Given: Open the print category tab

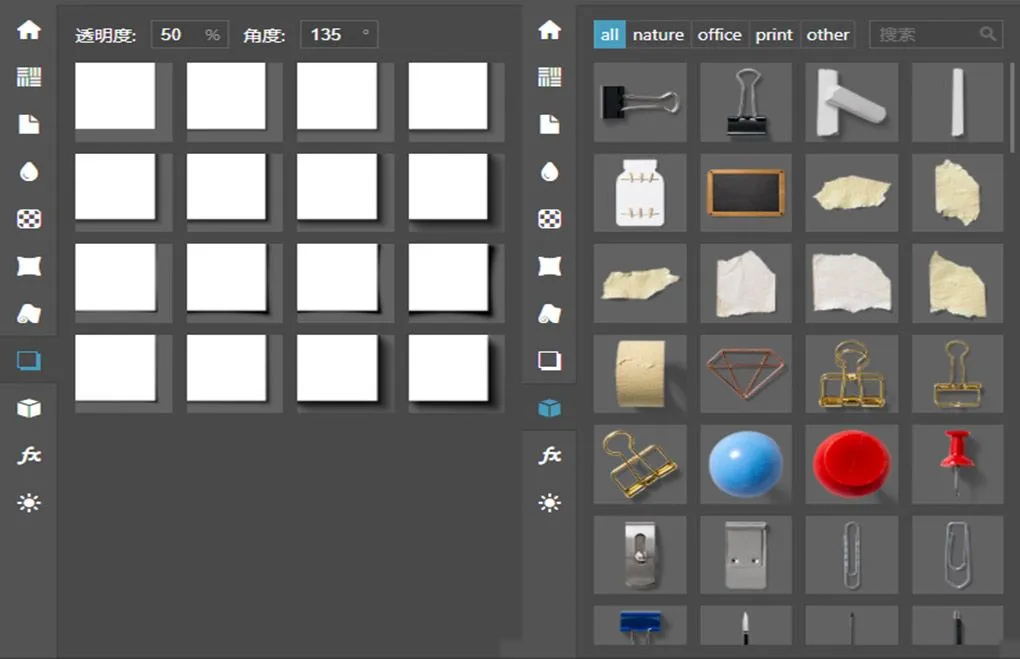Looking at the screenshot, I should [774, 34].
